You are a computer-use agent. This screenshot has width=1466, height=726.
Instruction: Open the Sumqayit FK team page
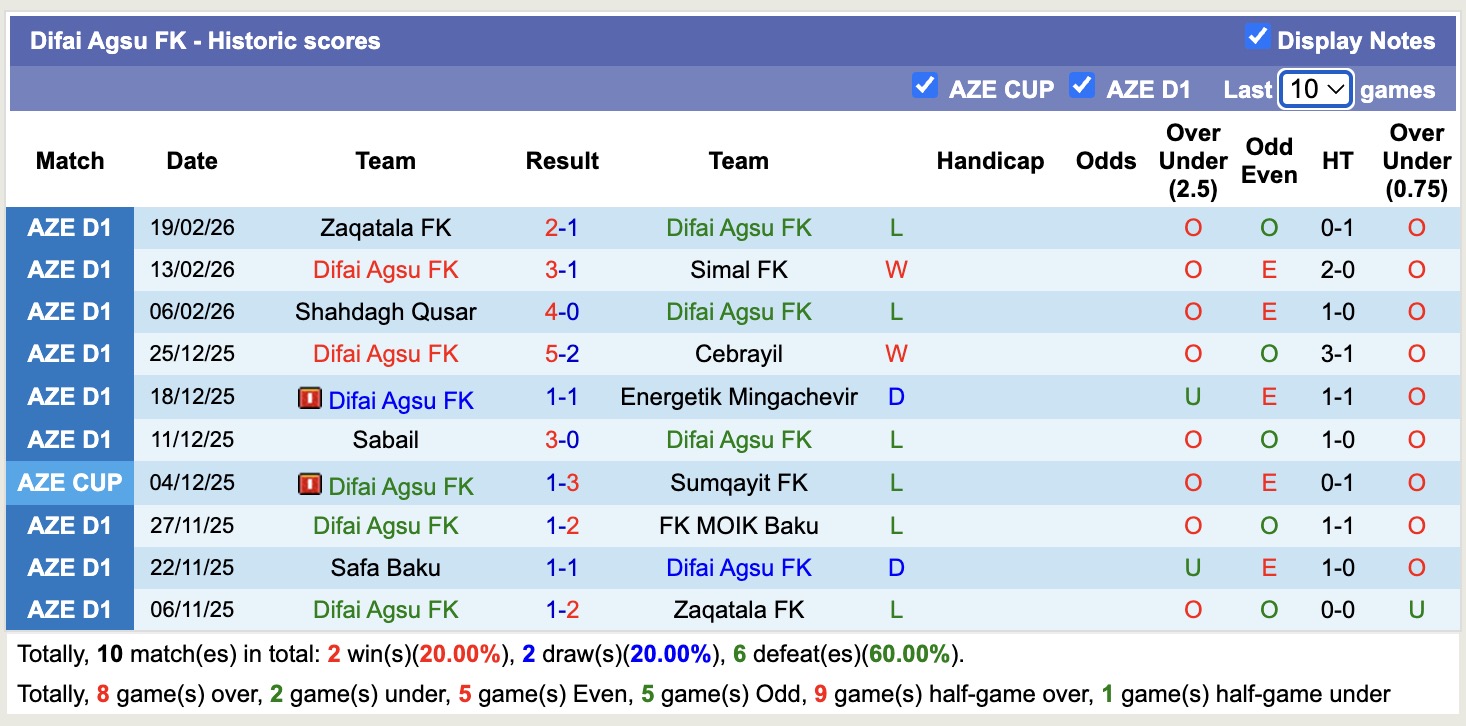pyautogui.click(x=739, y=483)
